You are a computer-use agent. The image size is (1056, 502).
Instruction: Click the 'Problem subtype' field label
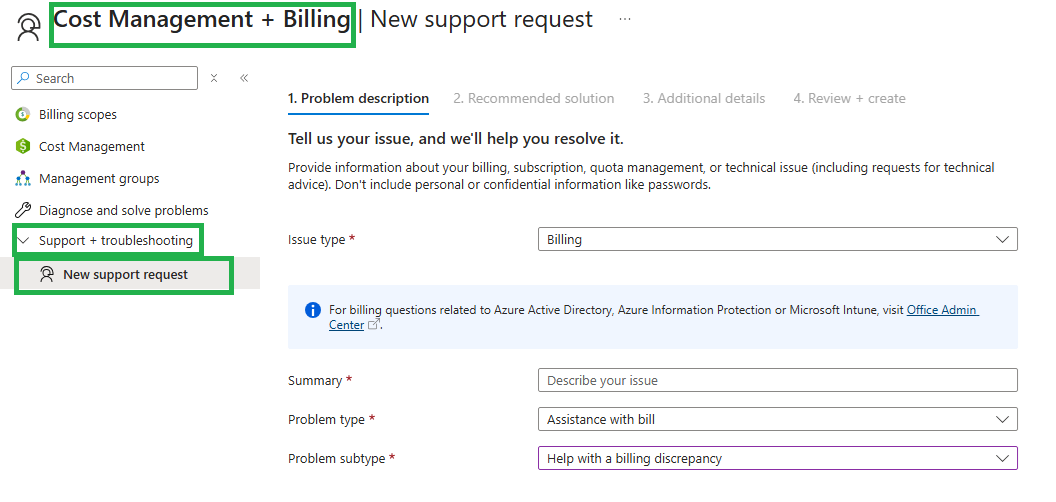[x=337, y=458]
